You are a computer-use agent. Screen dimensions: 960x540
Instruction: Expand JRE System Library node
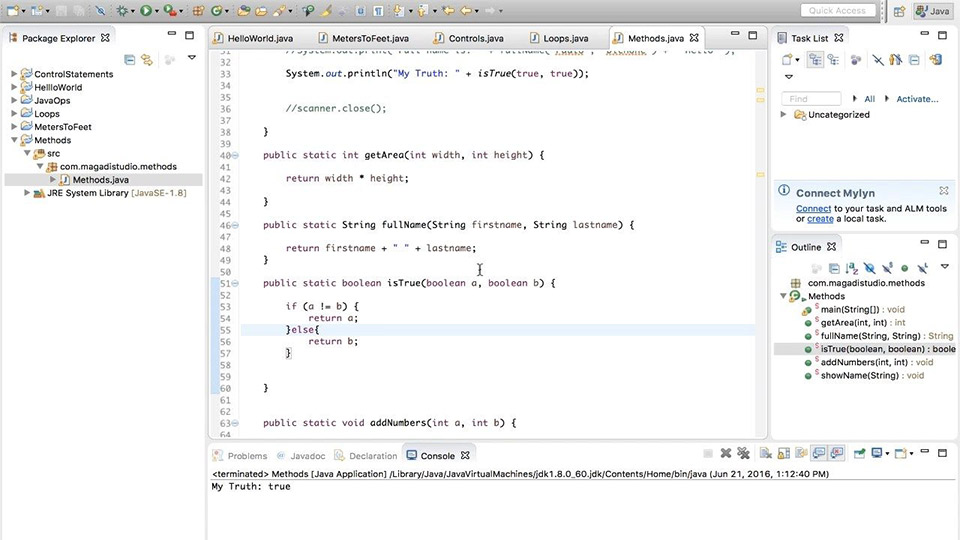tap(27, 192)
